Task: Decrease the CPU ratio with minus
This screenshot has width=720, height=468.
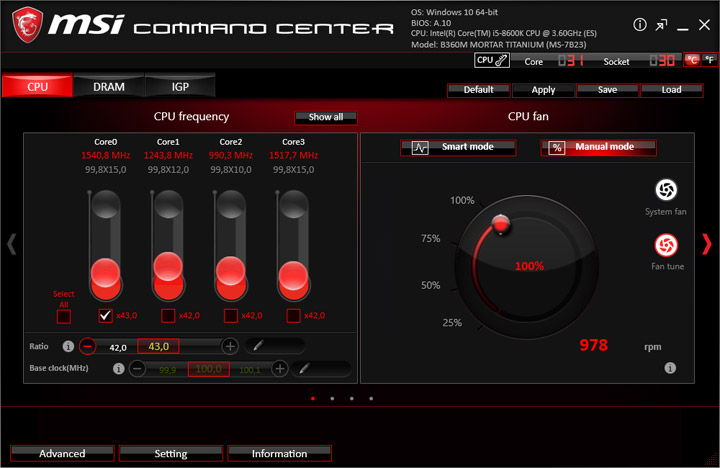Action: pyautogui.click(x=87, y=346)
